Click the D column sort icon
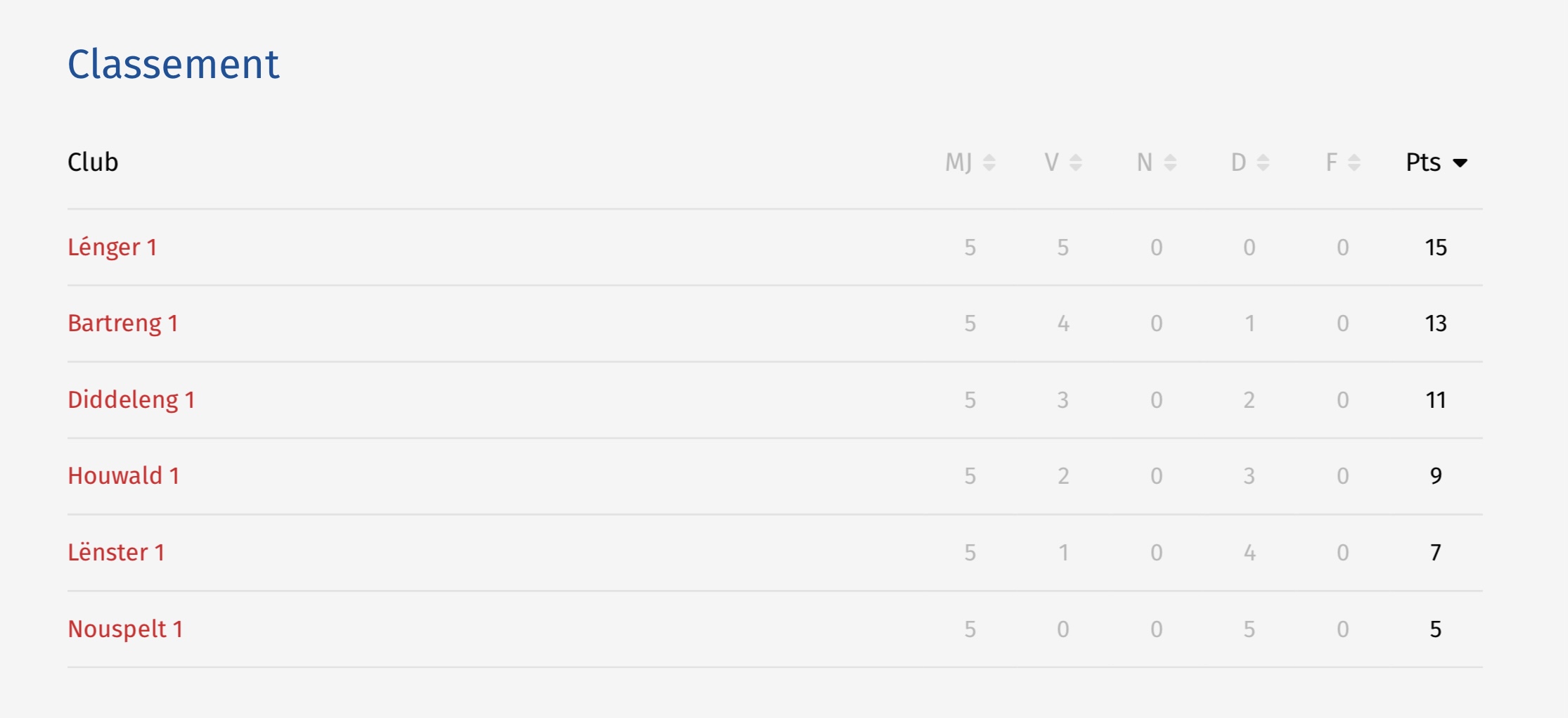 click(1264, 162)
